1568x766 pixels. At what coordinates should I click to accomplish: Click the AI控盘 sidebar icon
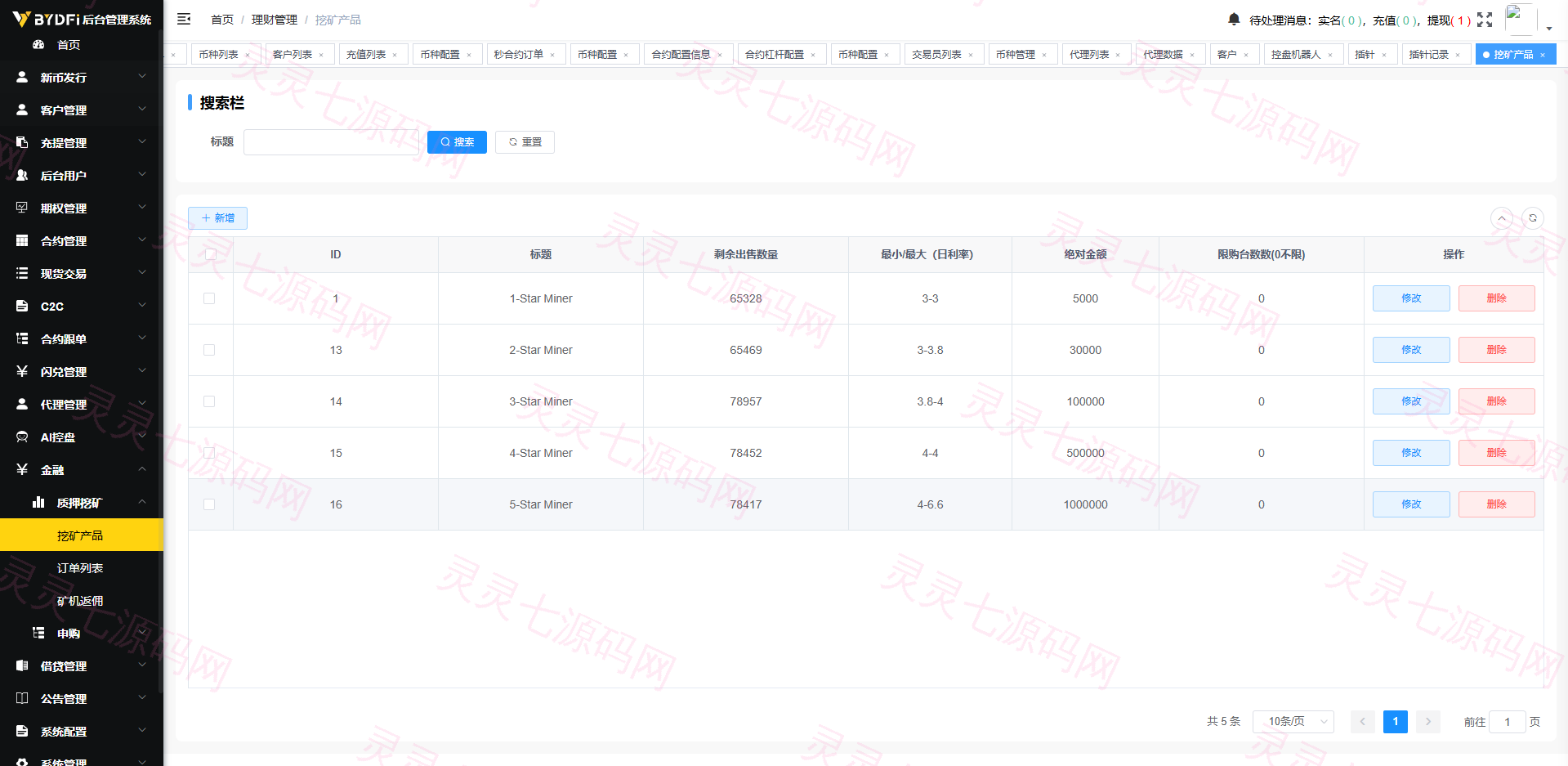[22, 437]
